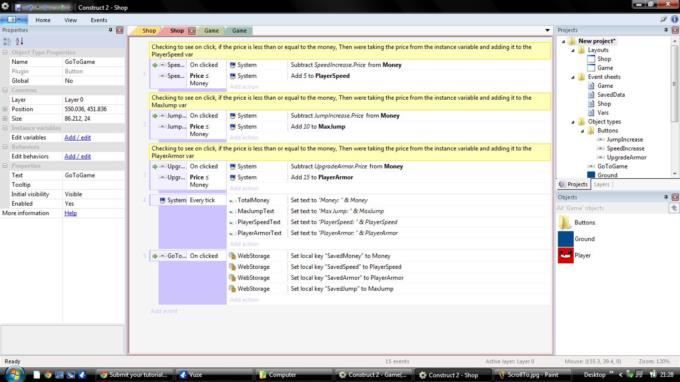Open the tab list dropdown arrow

[x=547, y=30]
